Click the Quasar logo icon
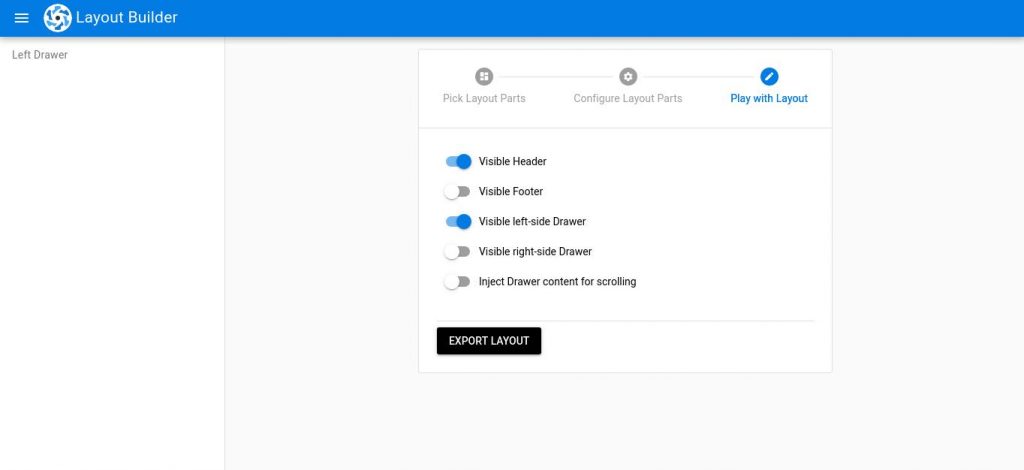 tap(57, 18)
